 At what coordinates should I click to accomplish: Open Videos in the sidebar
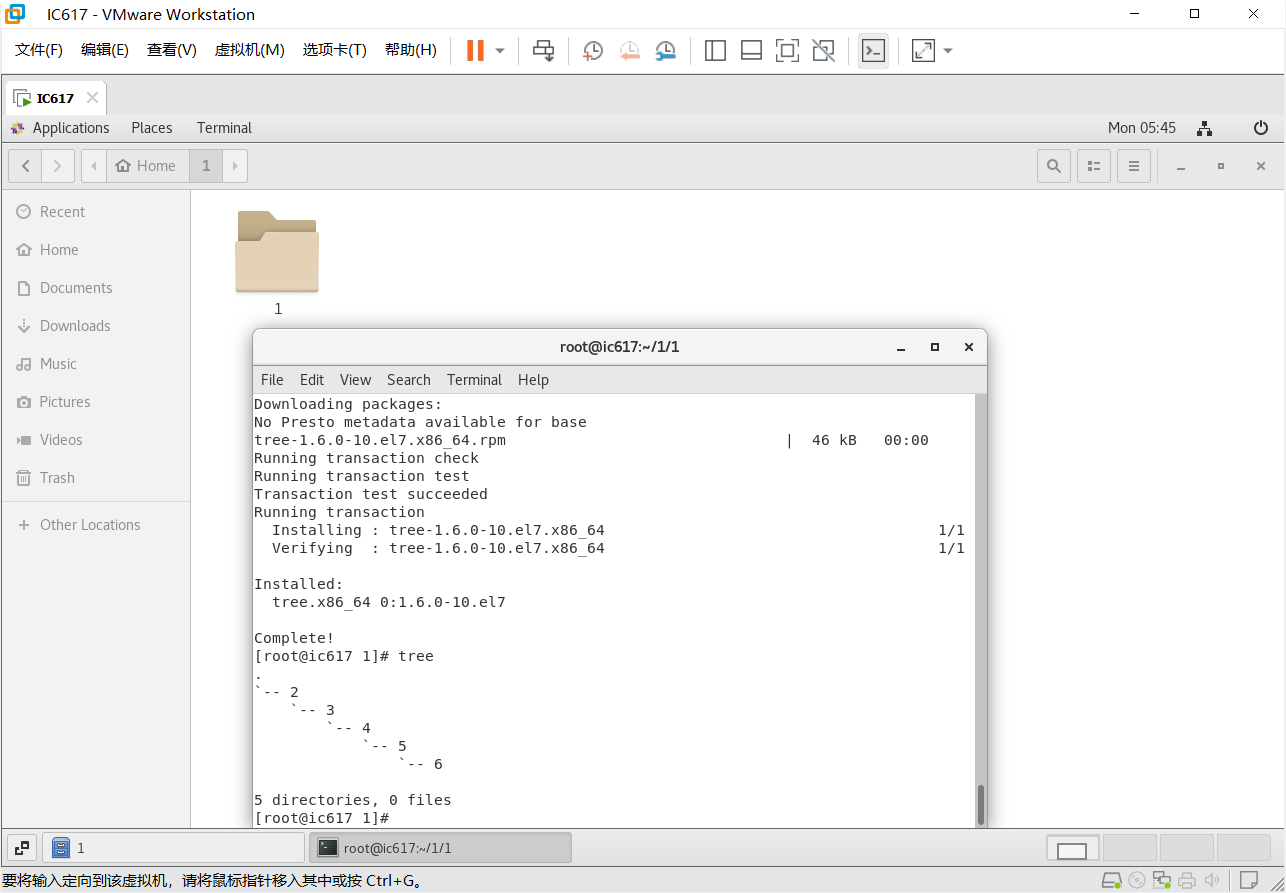tap(95, 440)
